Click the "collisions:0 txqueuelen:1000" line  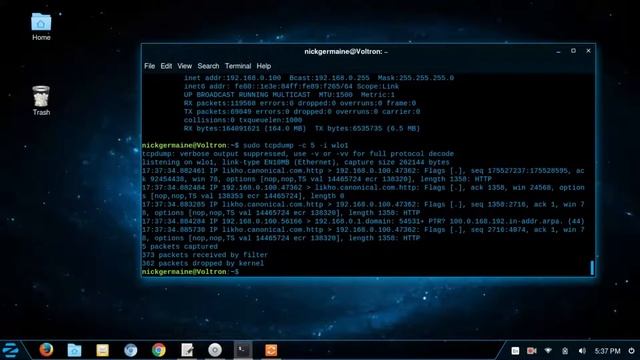[x=243, y=120]
